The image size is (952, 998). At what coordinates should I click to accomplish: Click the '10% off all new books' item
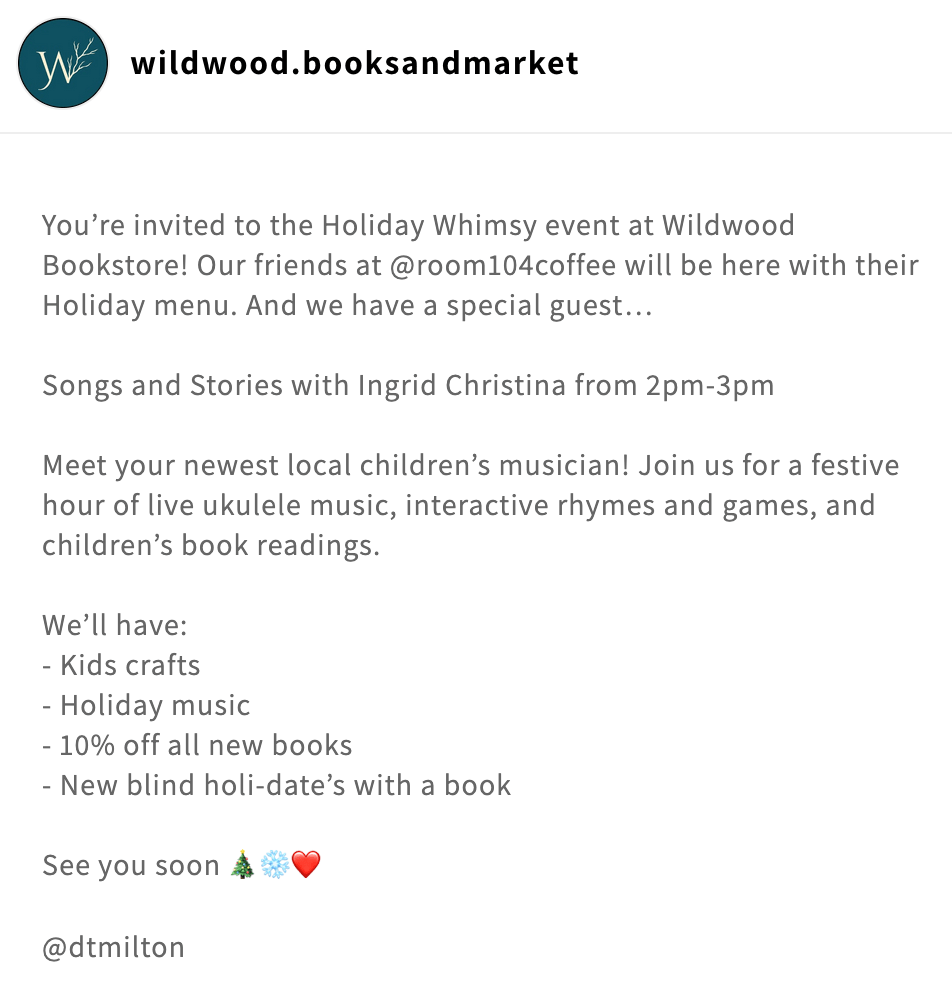pos(206,746)
